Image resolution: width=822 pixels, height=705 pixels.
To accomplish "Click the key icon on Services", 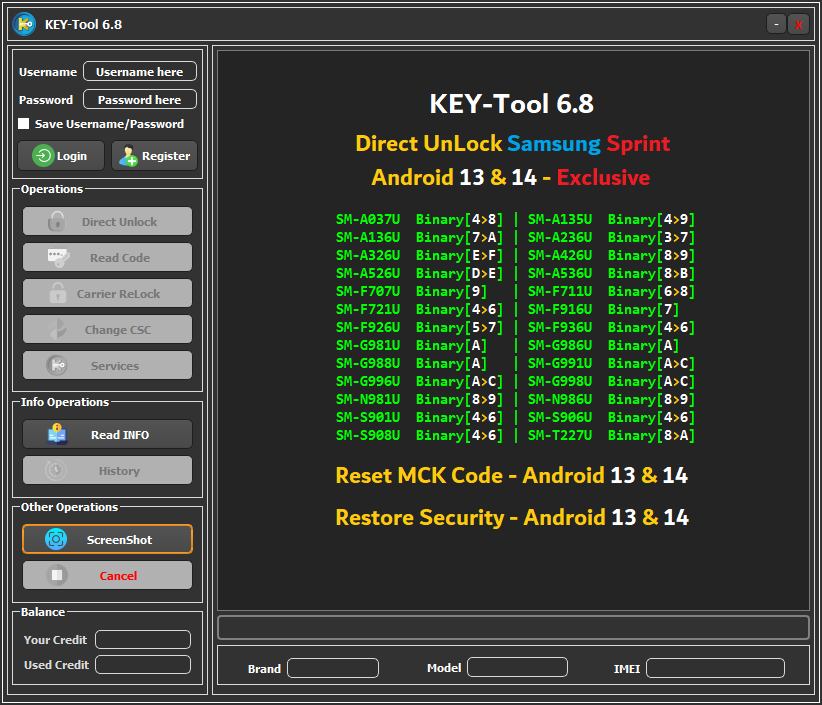I will (x=57, y=365).
